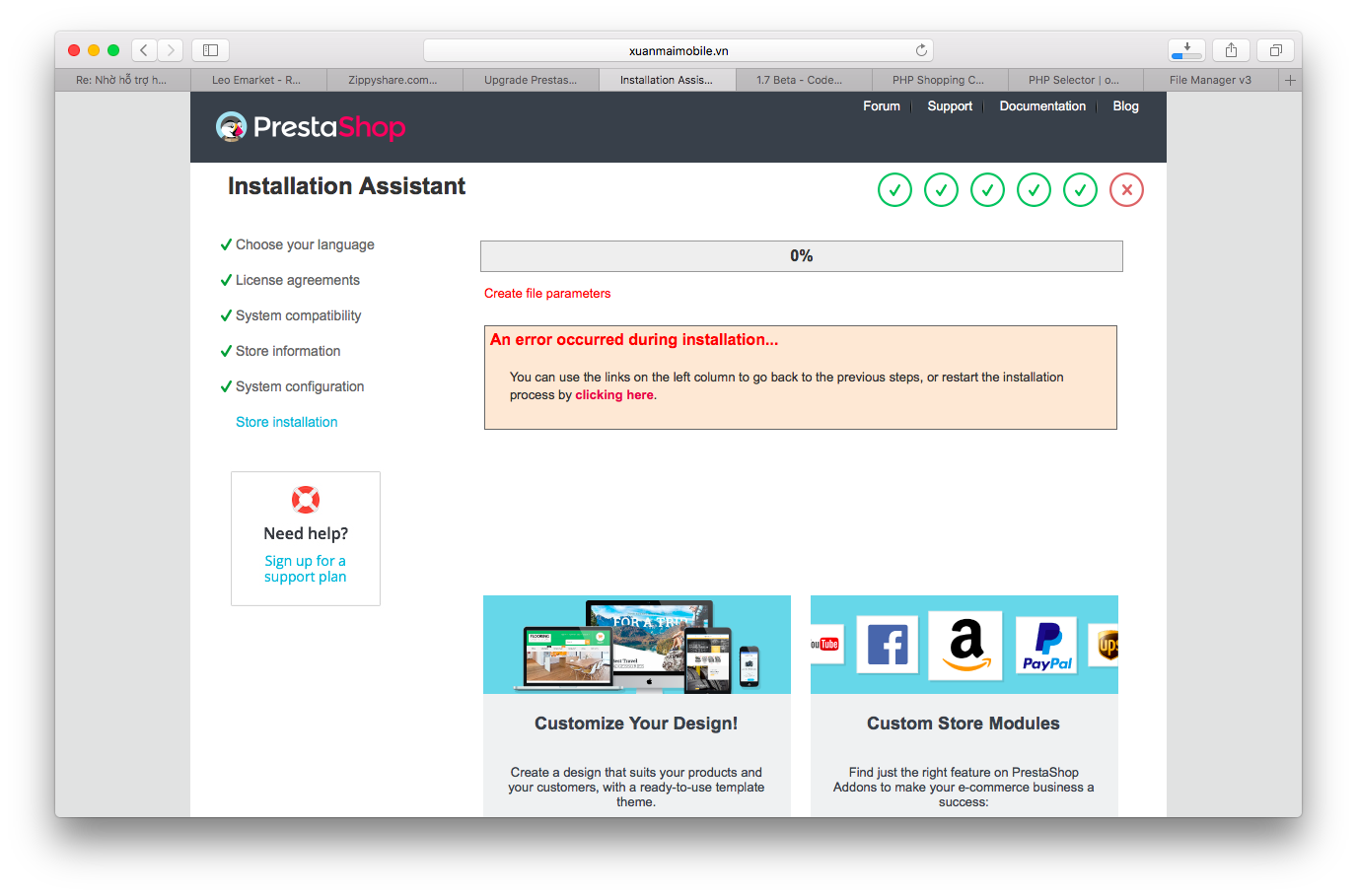
Task: Open the Blog link in header
Action: point(1126,106)
